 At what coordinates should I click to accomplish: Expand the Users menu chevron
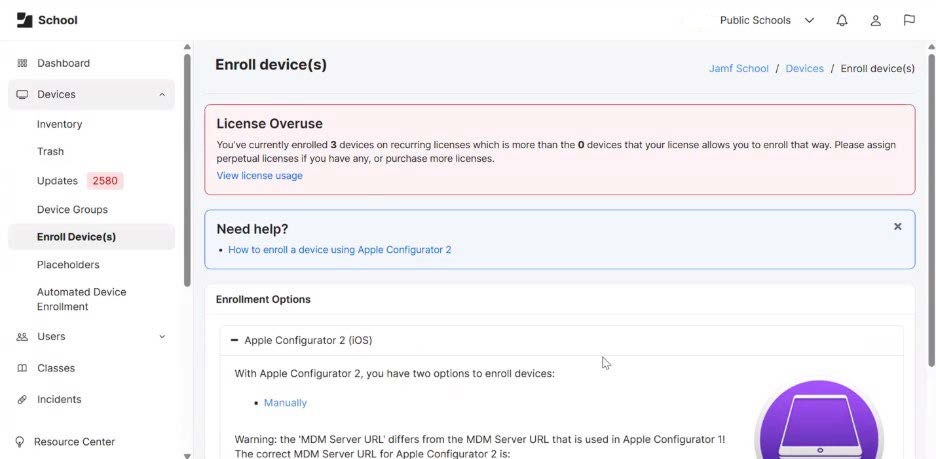[162, 337]
